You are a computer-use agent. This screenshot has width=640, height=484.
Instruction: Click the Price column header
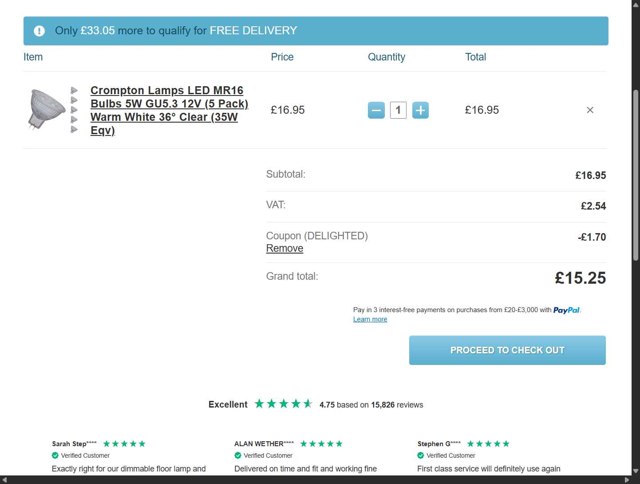click(x=282, y=57)
